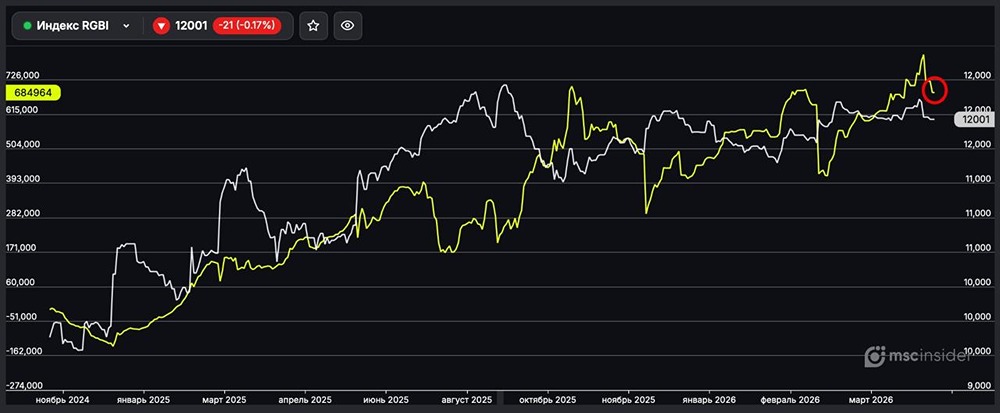
Task: Toggle chart visibility with the eye icon
Action: coord(347,26)
